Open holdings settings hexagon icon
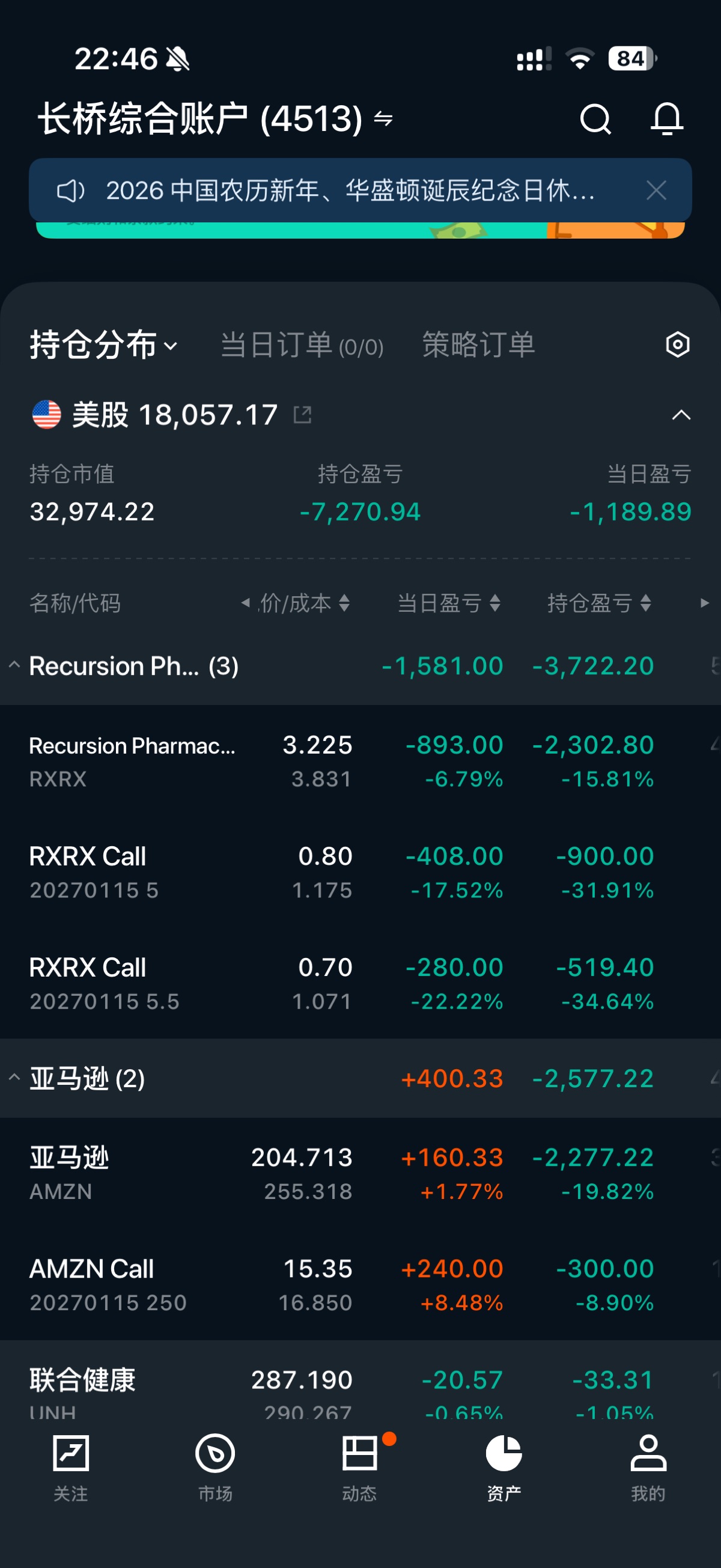 [x=677, y=344]
